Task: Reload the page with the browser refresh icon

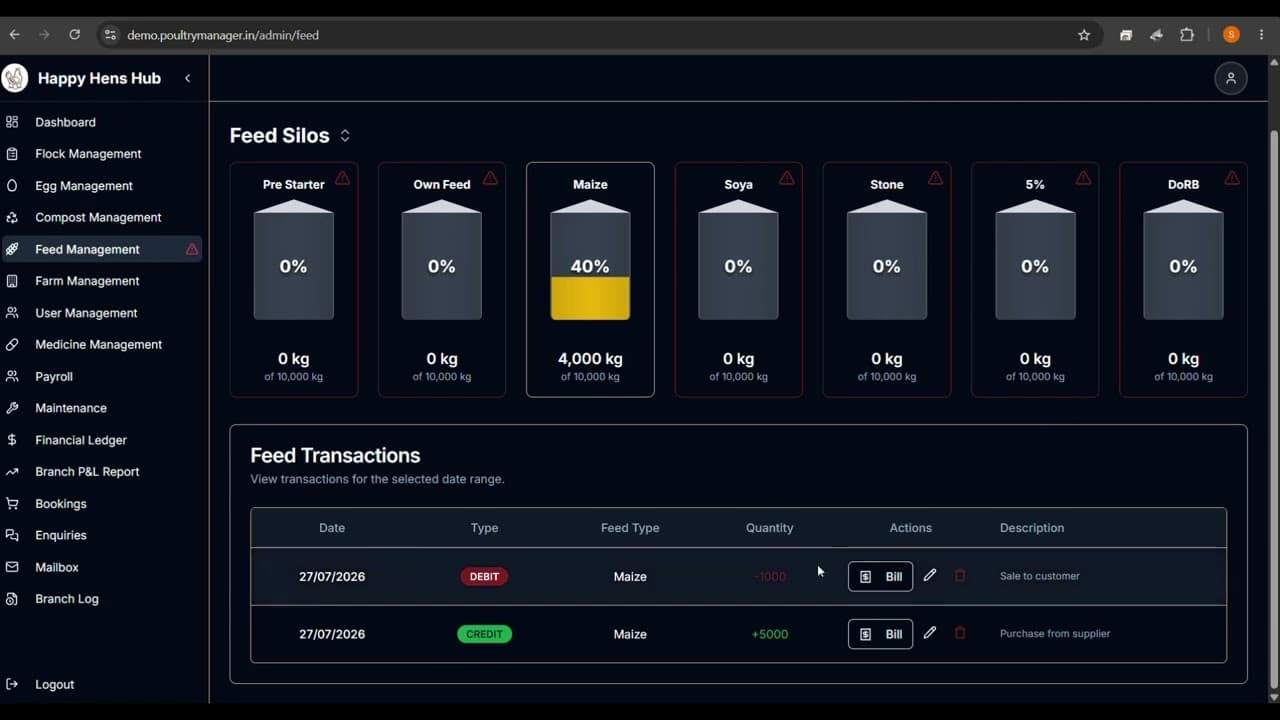Action: pos(74,34)
